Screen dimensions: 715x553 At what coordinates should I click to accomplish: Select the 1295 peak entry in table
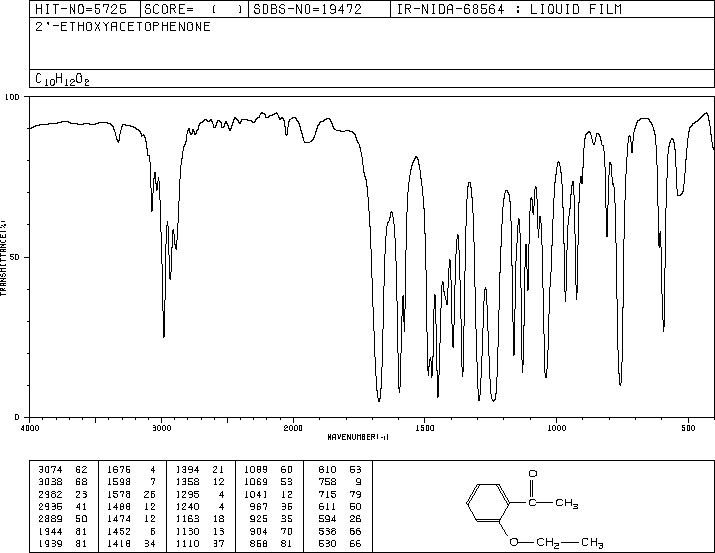(200, 494)
